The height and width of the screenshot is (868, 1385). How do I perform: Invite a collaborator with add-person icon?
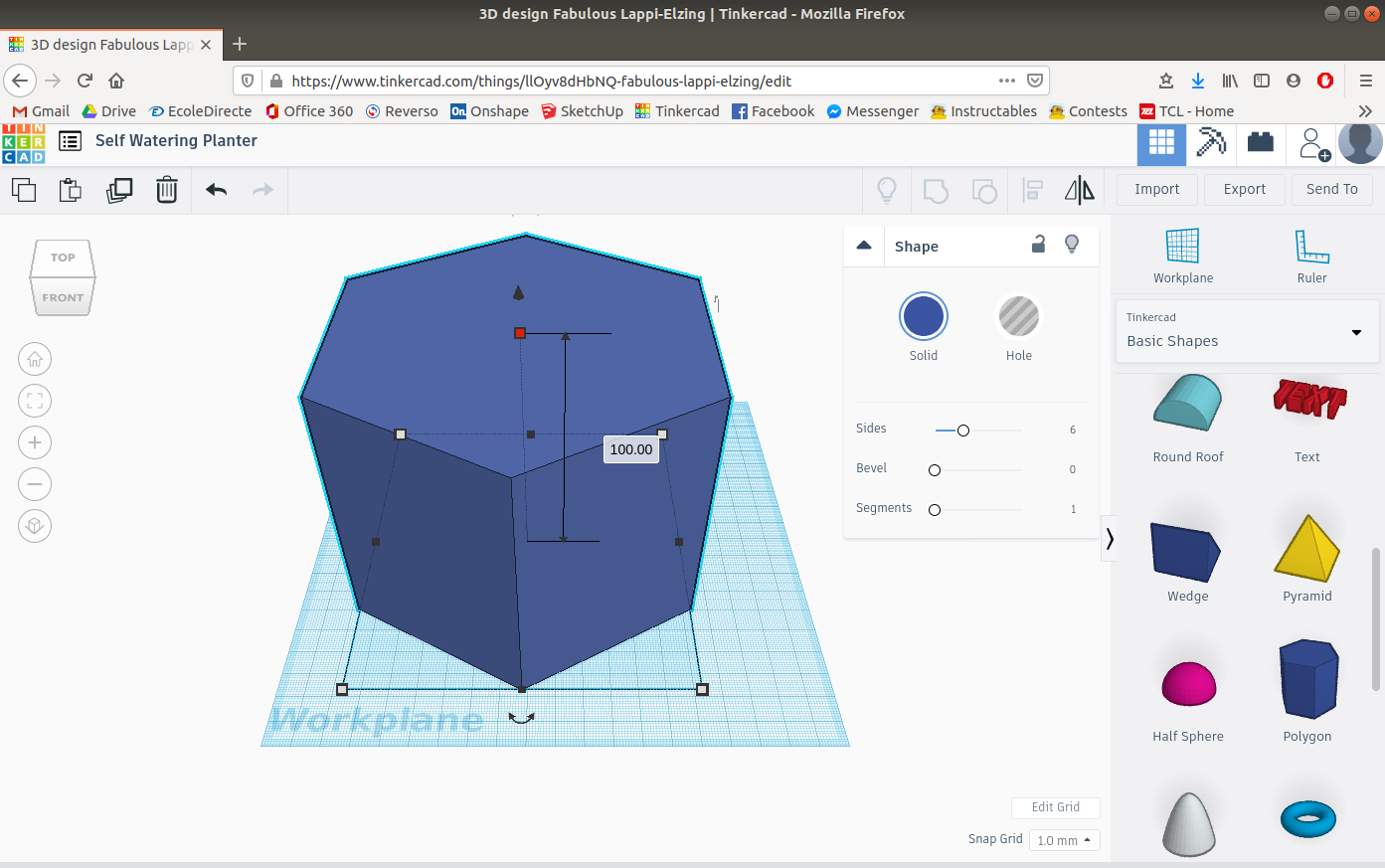[1313, 144]
